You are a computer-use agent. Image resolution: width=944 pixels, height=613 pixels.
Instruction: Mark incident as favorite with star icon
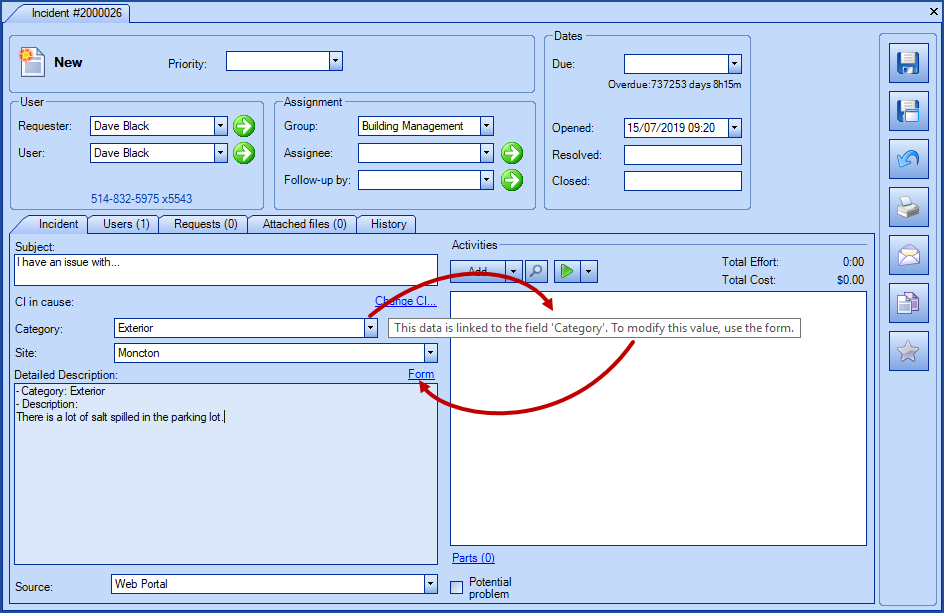click(908, 351)
